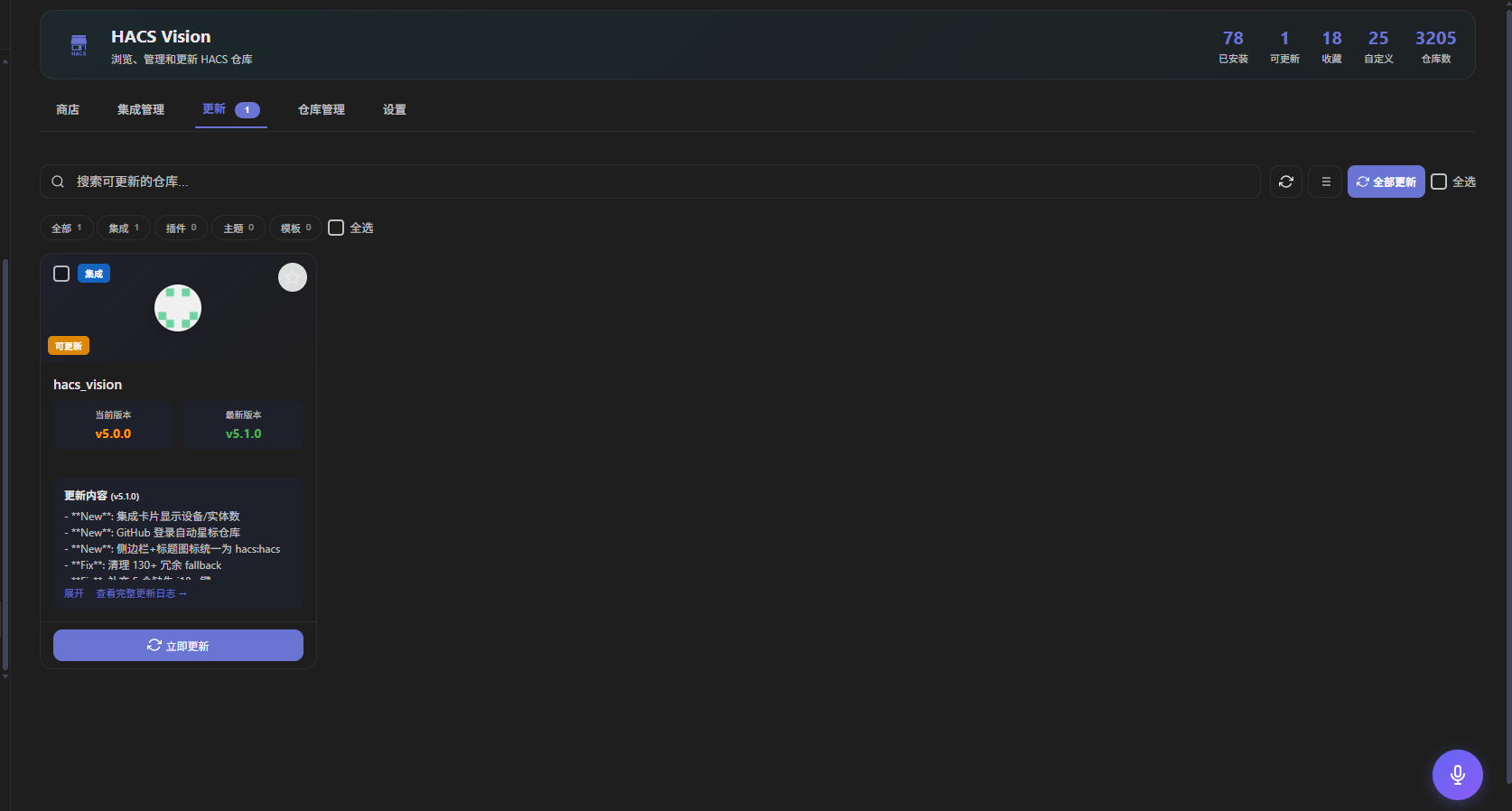
Task: Filter by 集成 category chip
Action: point(124,228)
